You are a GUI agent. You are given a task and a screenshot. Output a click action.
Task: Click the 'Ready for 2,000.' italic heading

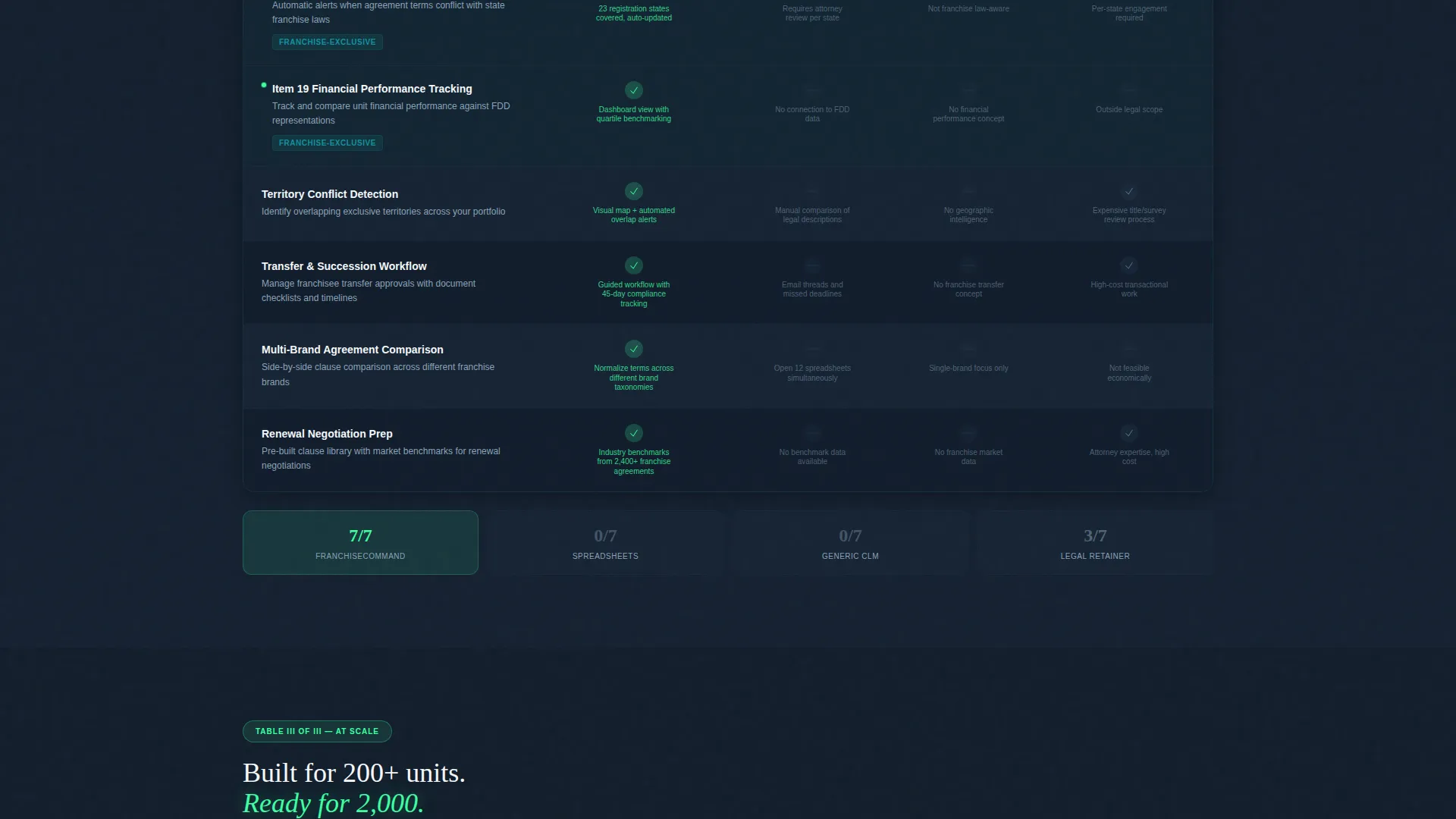click(x=333, y=803)
